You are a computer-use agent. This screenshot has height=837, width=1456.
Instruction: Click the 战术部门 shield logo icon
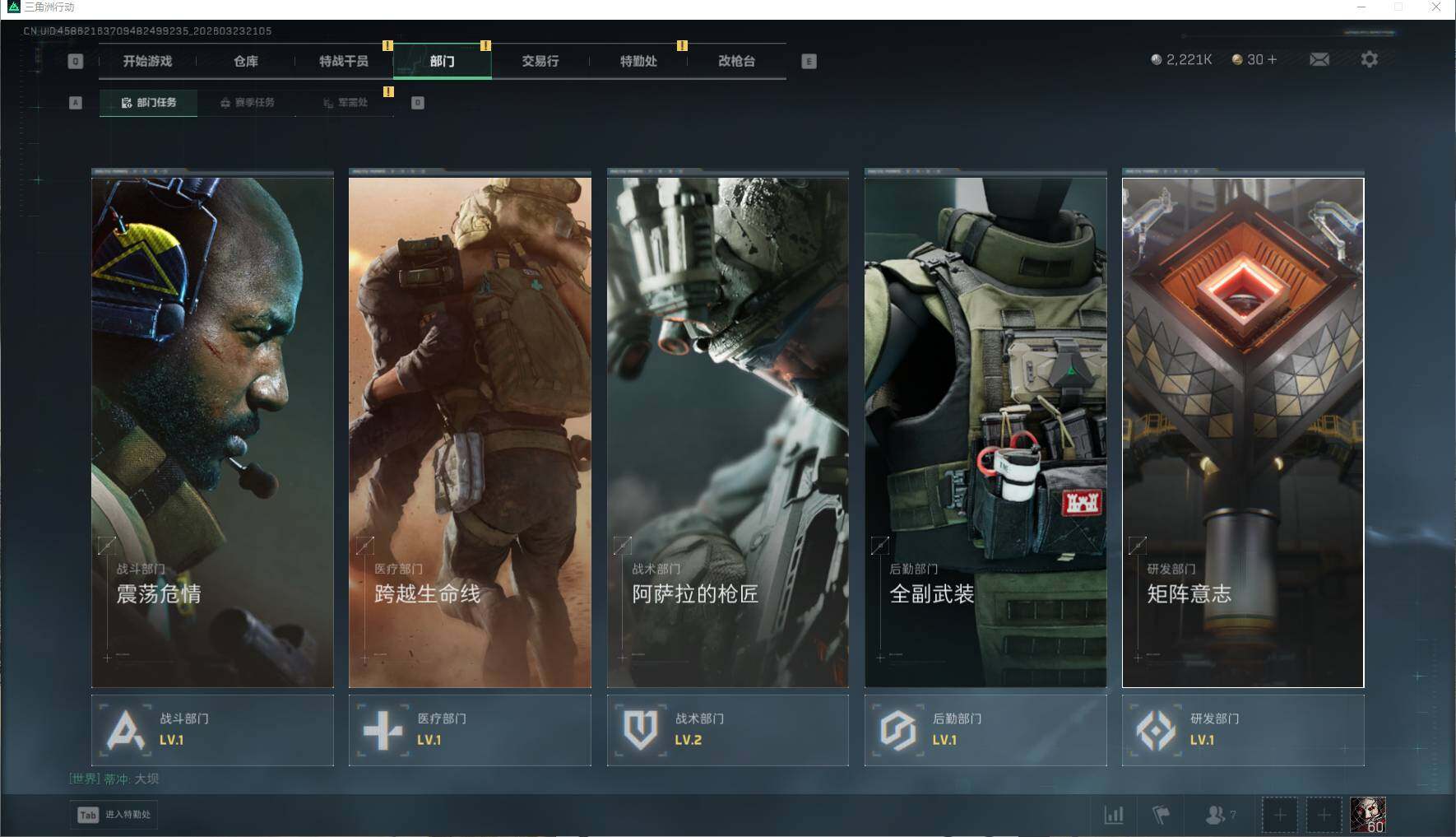click(640, 730)
